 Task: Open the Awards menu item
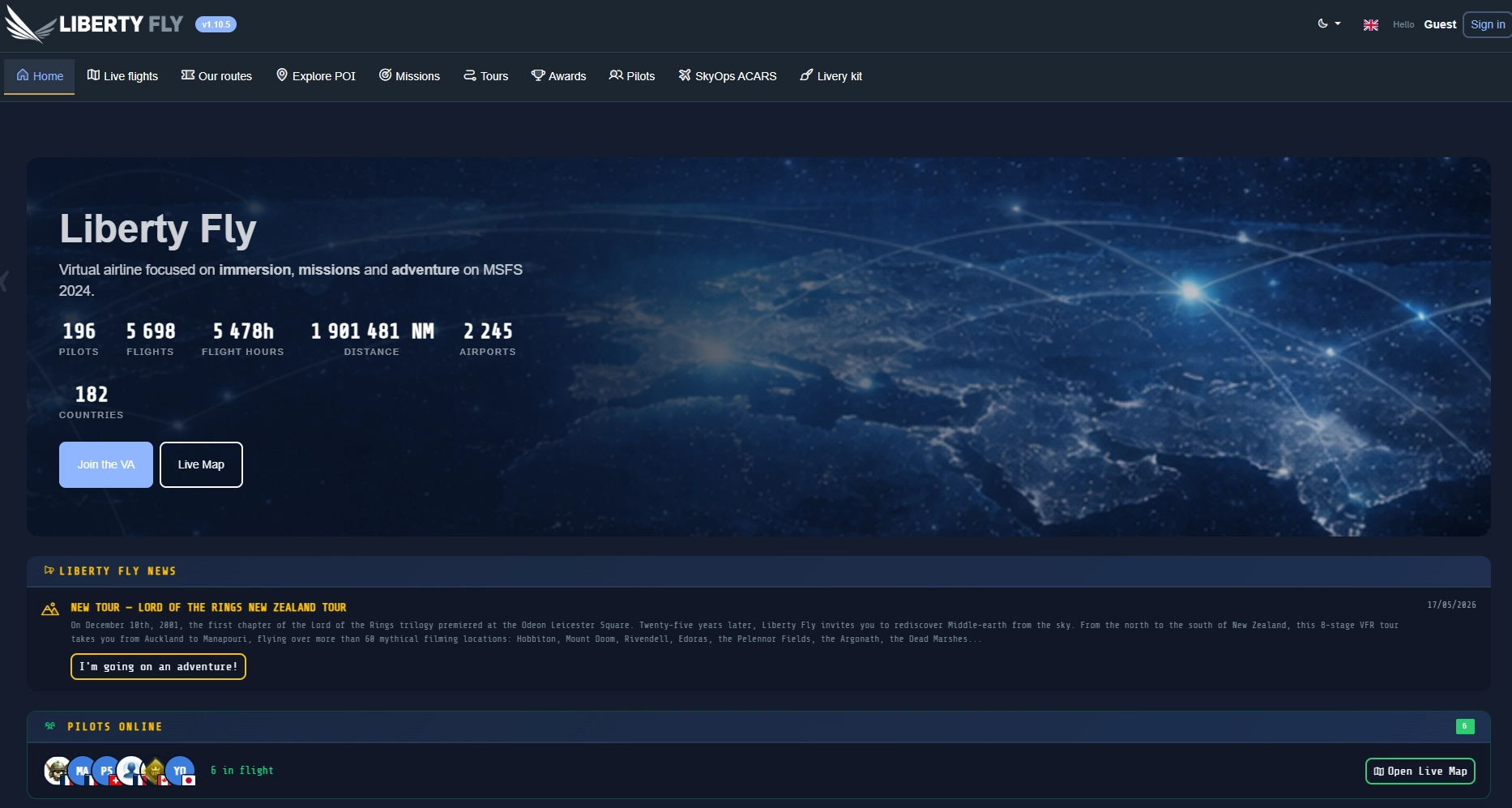558,76
